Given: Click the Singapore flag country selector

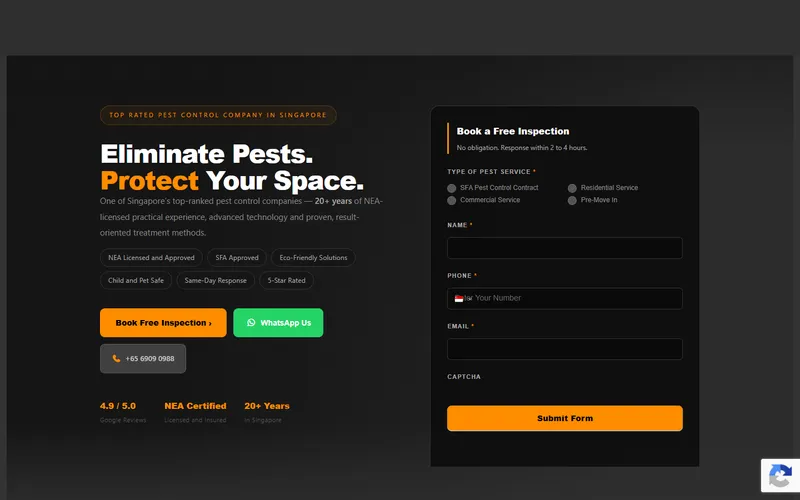Looking at the screenshot, I should point(459,298).
